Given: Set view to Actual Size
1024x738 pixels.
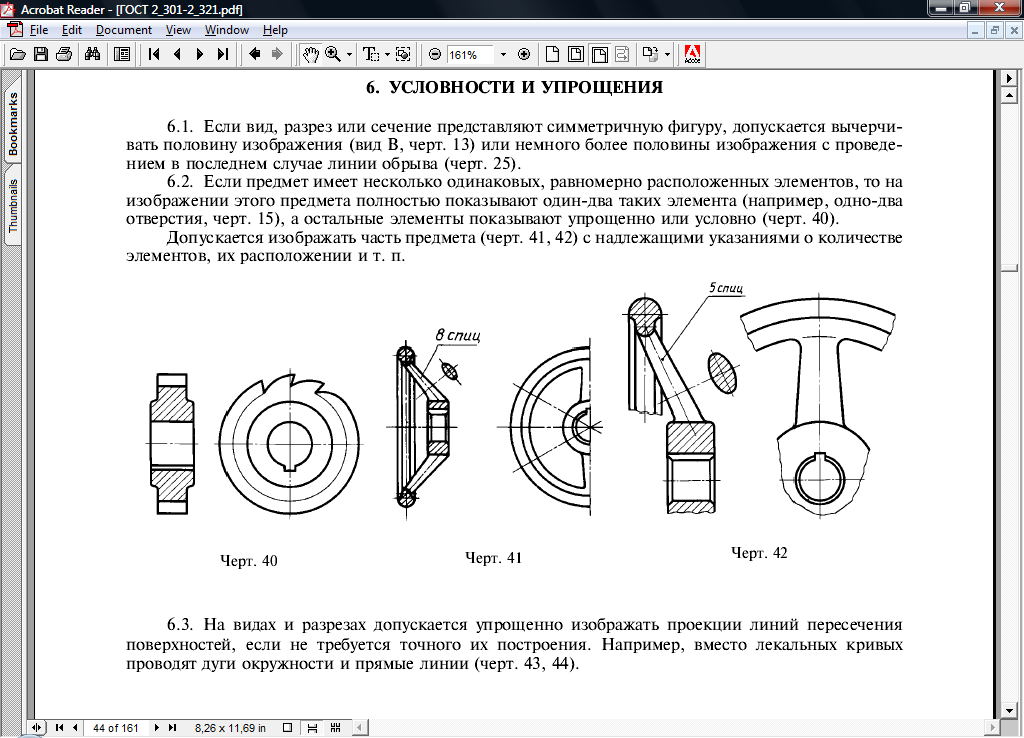Looking at the screenshot, I should pyautogui.click(x=552, y=55).
